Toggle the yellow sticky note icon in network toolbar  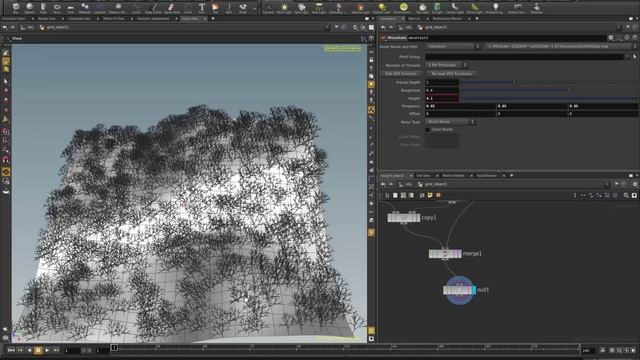[x=430, y=196]
